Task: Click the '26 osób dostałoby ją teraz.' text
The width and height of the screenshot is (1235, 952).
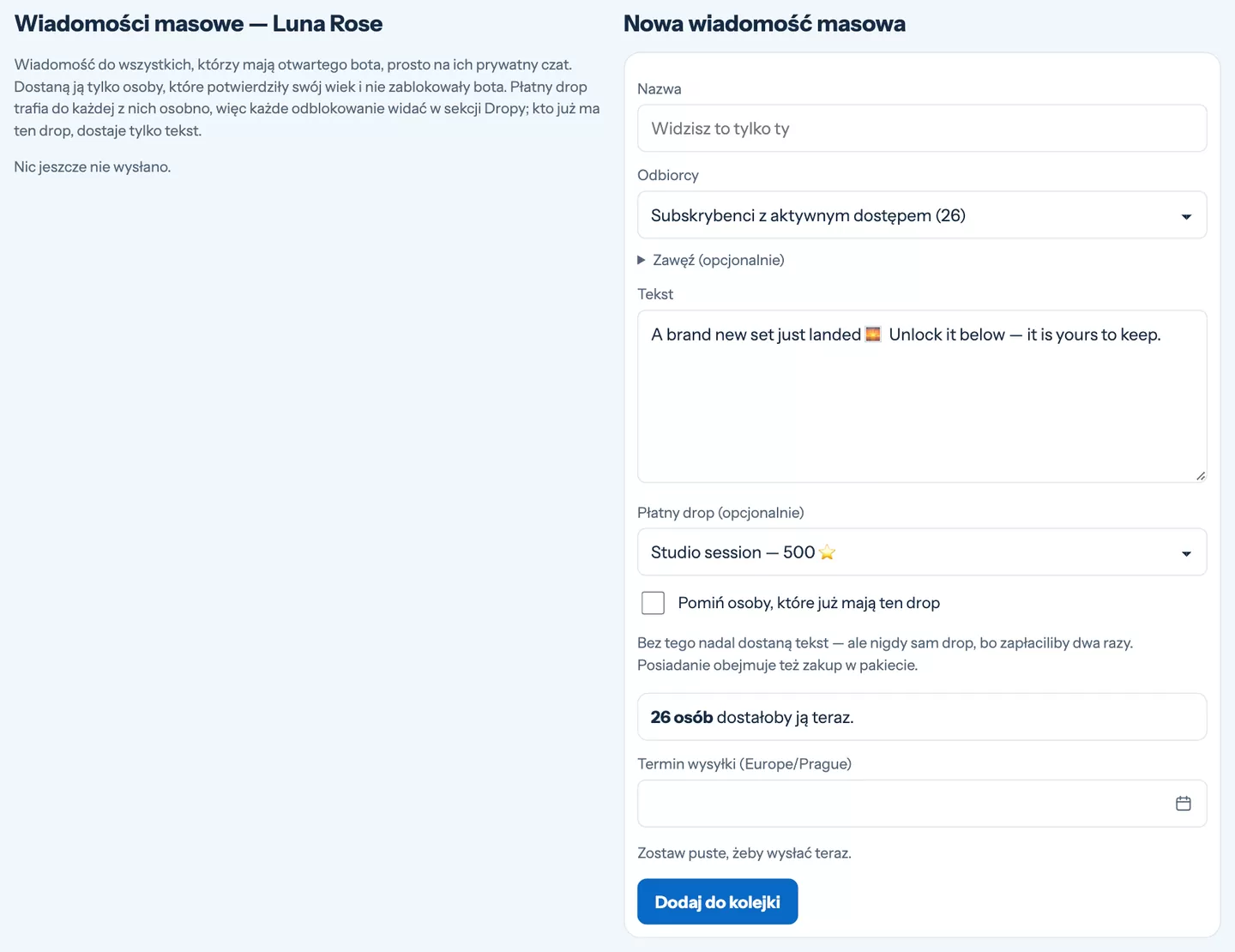Action: [752, 717]
